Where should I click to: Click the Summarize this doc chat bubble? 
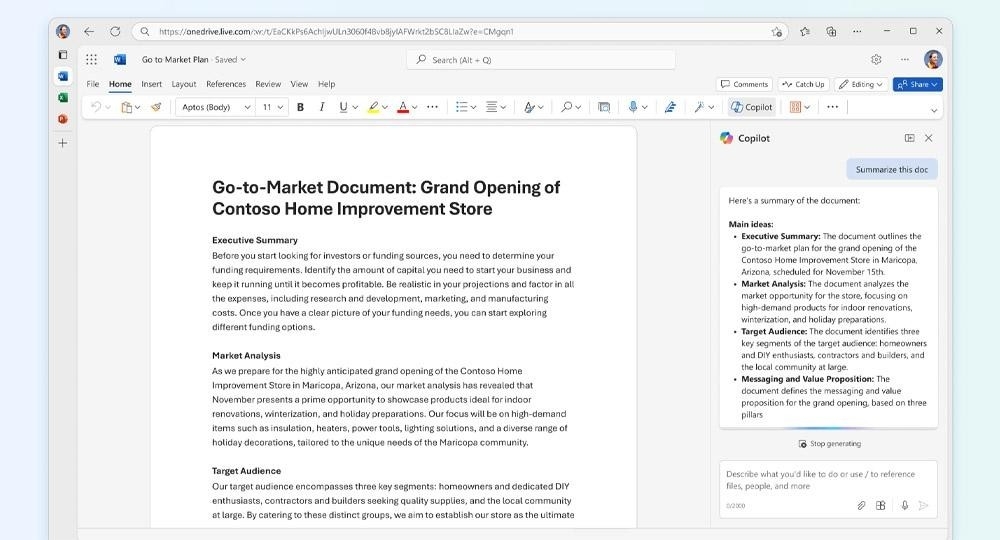point(892,170)
